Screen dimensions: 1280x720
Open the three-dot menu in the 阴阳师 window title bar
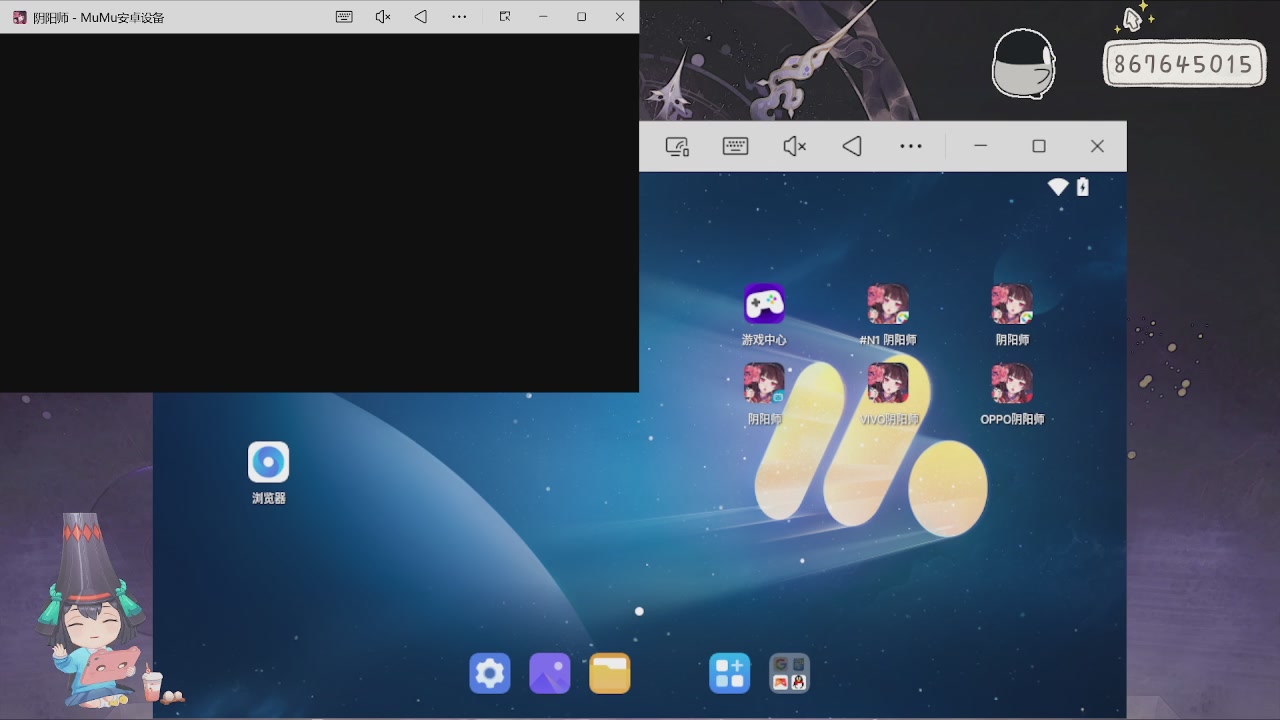459,17
